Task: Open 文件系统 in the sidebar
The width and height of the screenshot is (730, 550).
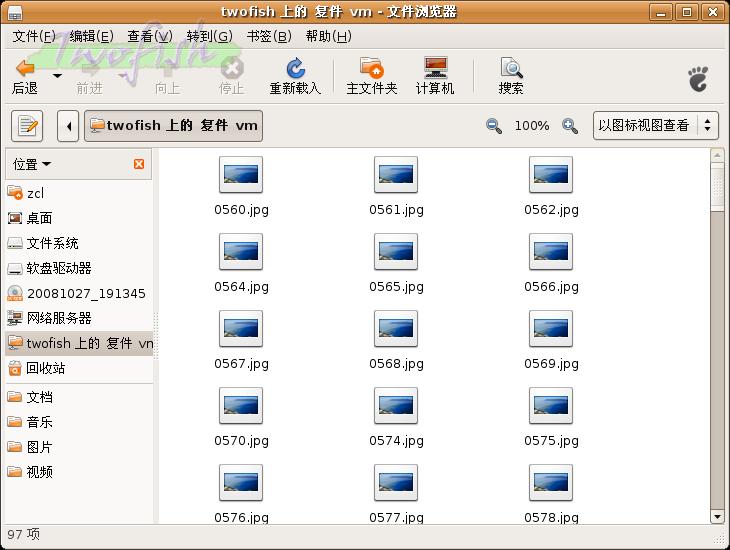Action: pyautogui.click(x=79, y=243)
